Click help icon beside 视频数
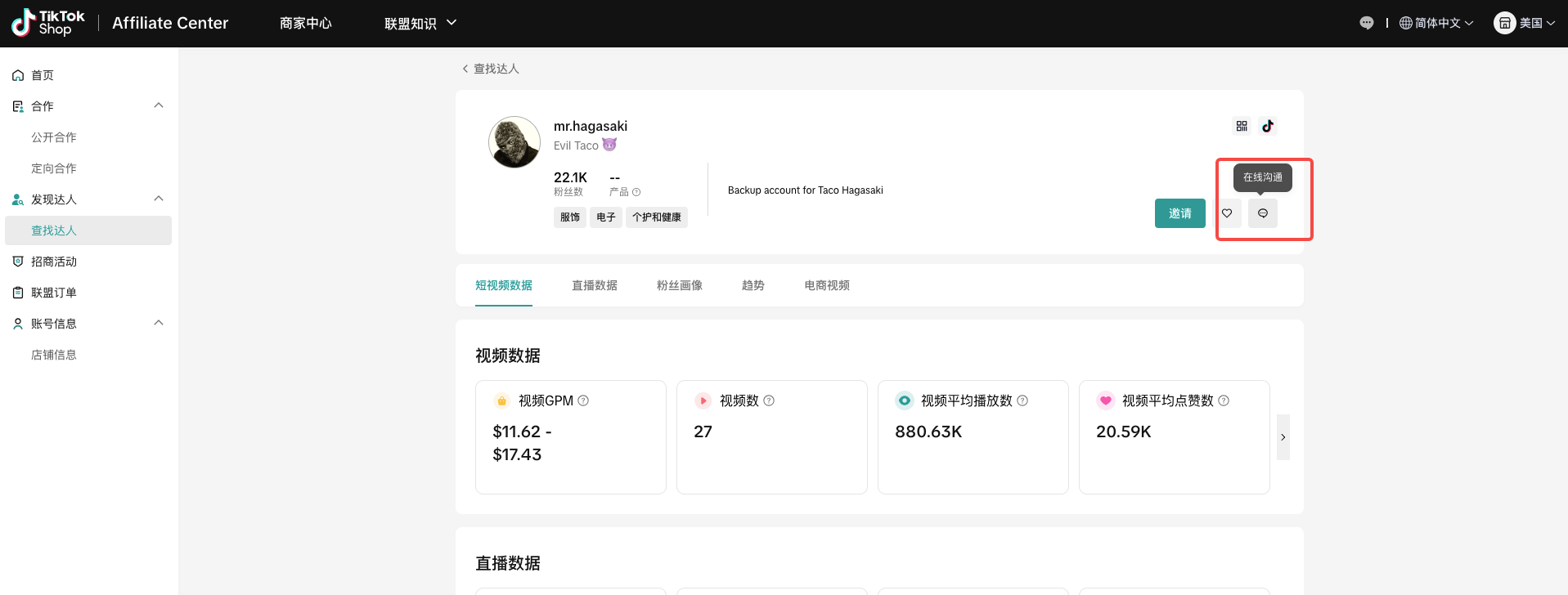This screenshot has height=595, width=1568. tap(769, 400)
